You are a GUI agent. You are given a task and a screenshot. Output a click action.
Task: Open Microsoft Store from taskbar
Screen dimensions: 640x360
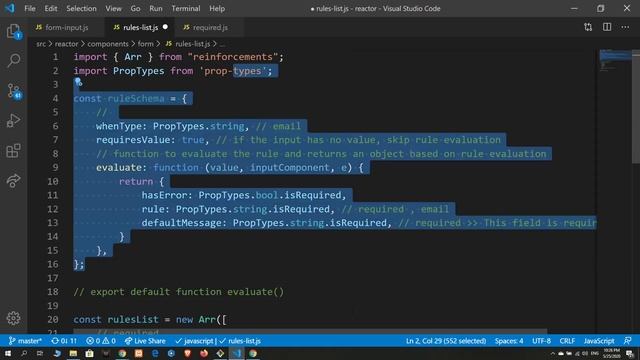pyautogui.click(x=89, y=353)
